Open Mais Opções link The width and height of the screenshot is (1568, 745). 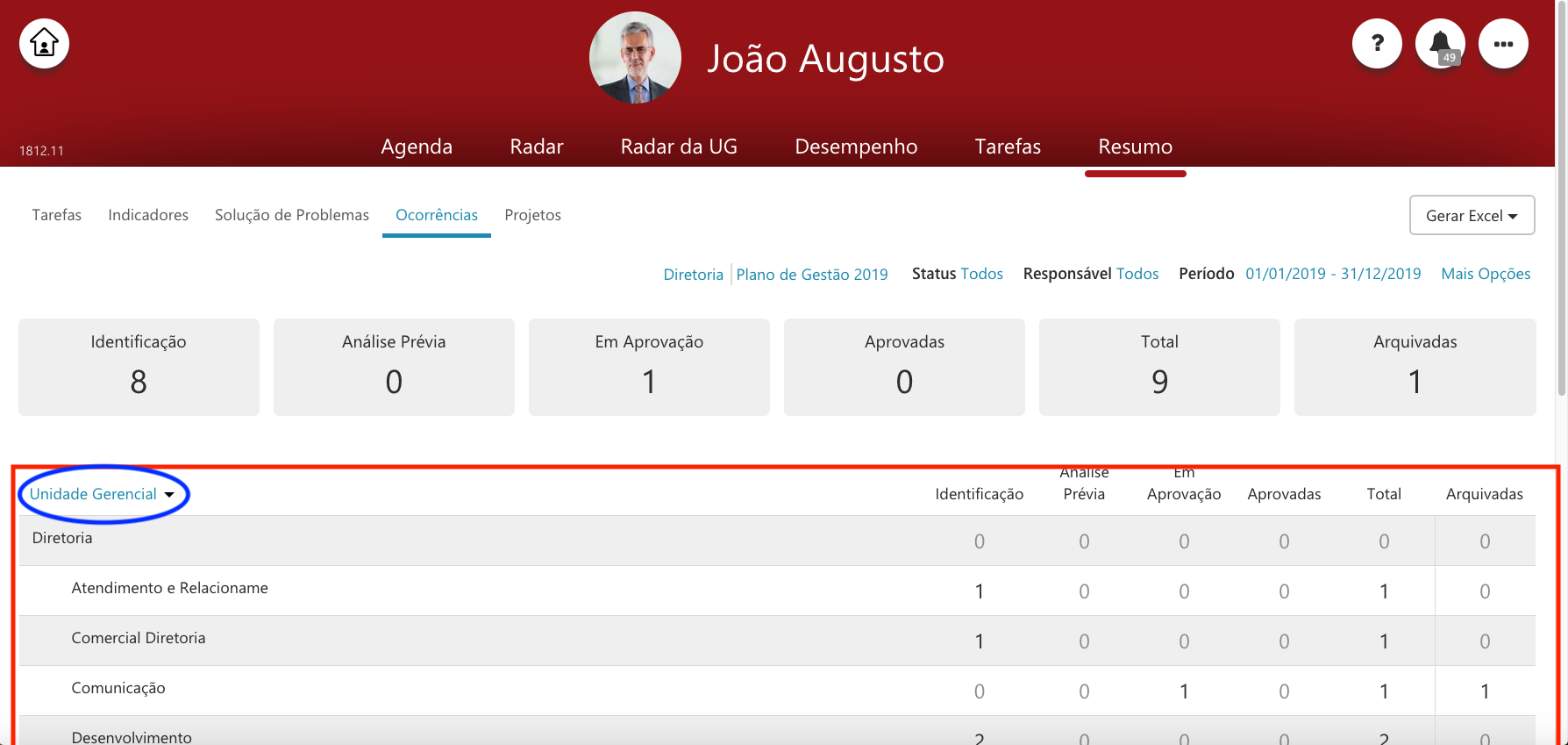(x=1486, y=274)
